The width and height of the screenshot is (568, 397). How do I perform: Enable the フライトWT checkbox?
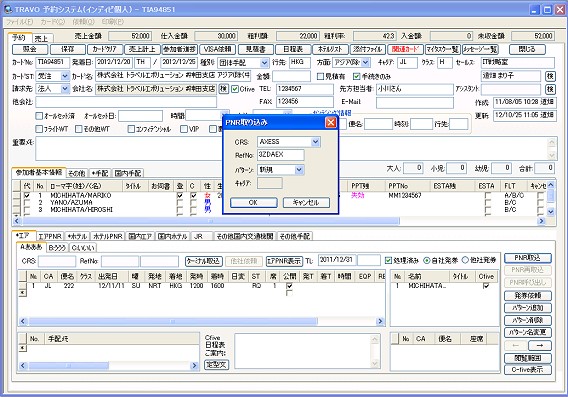[x=39, y=129]
